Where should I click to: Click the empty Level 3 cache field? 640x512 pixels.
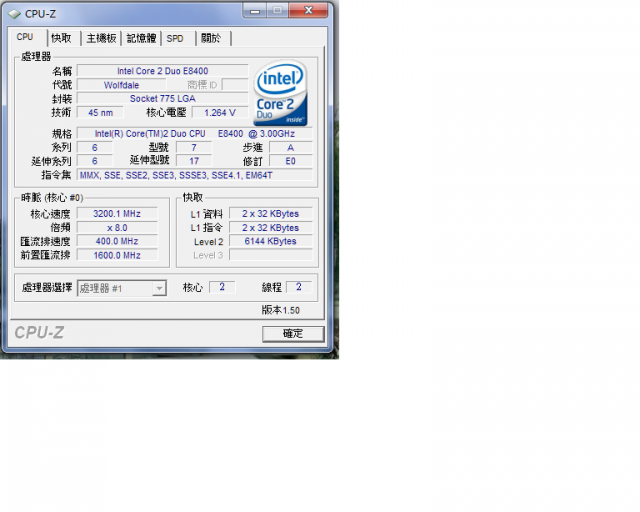pyautogui.click(x=271, y=255)
